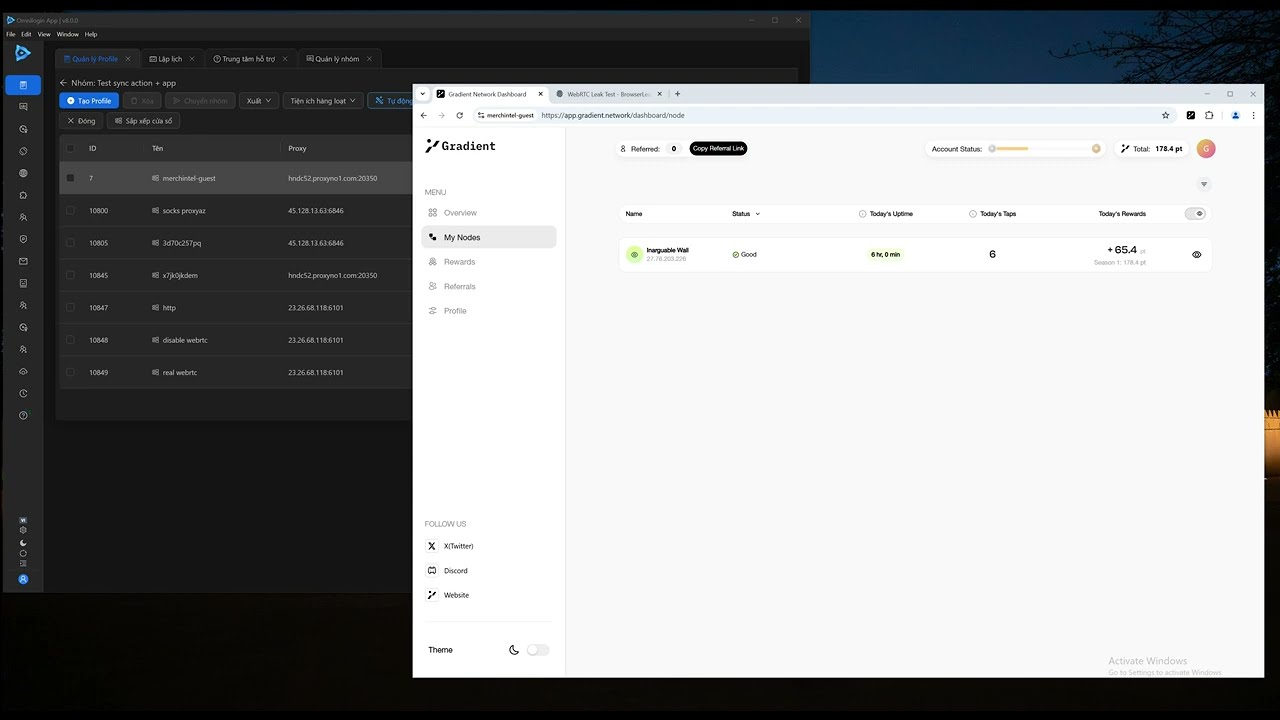
Task: Open the browser profile avatar icon
Action: [1235, 115]
